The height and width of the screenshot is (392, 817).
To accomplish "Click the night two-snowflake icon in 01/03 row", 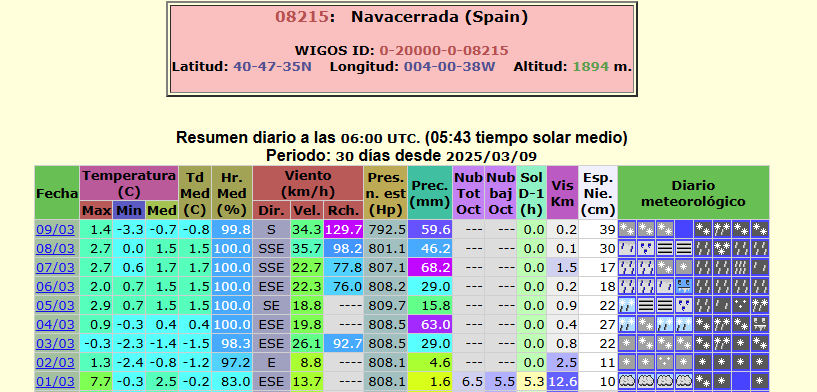I will click(703, 381).
